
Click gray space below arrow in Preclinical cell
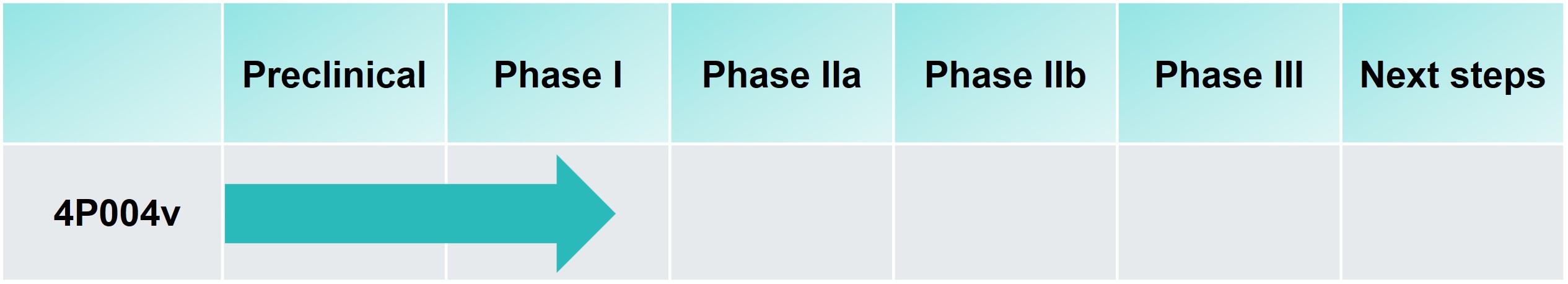coord(335,262)
